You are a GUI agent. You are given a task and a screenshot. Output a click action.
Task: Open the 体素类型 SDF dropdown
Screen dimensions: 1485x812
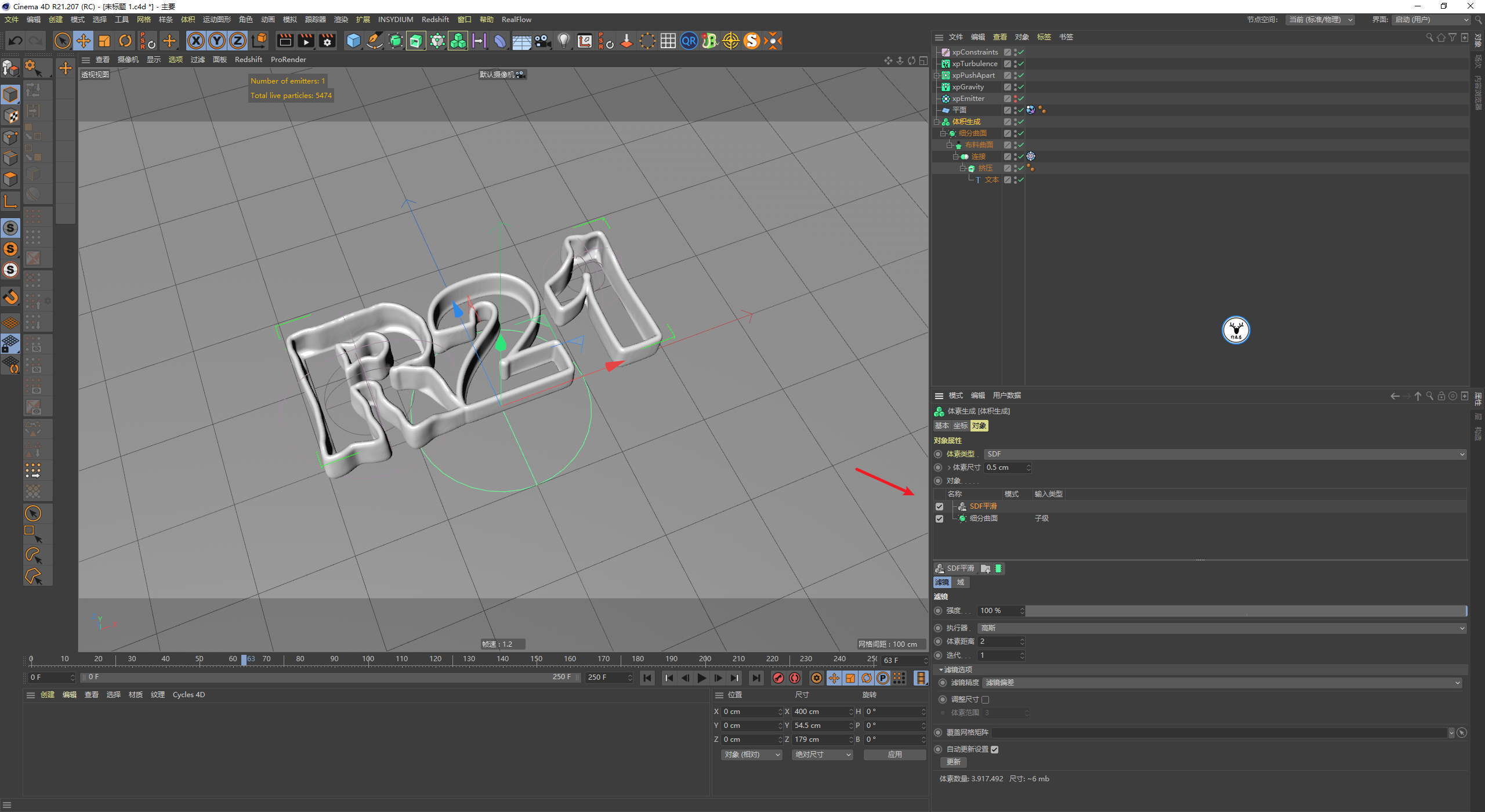point(1225,454)
